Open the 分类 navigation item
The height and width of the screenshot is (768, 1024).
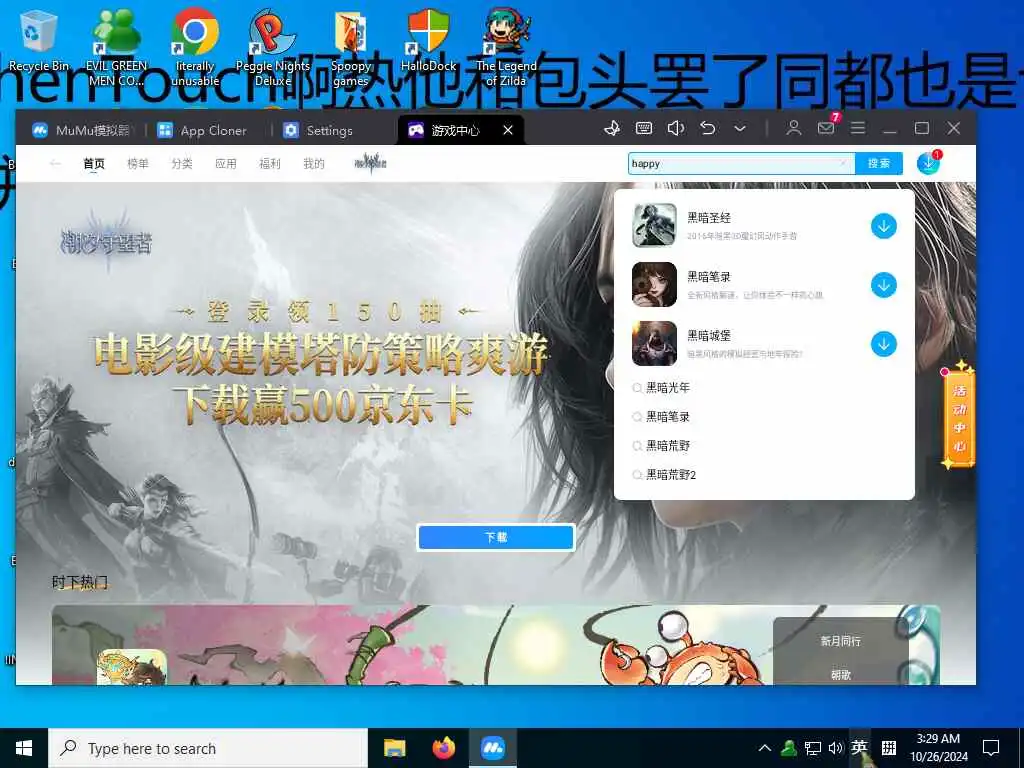click(182, 163)
